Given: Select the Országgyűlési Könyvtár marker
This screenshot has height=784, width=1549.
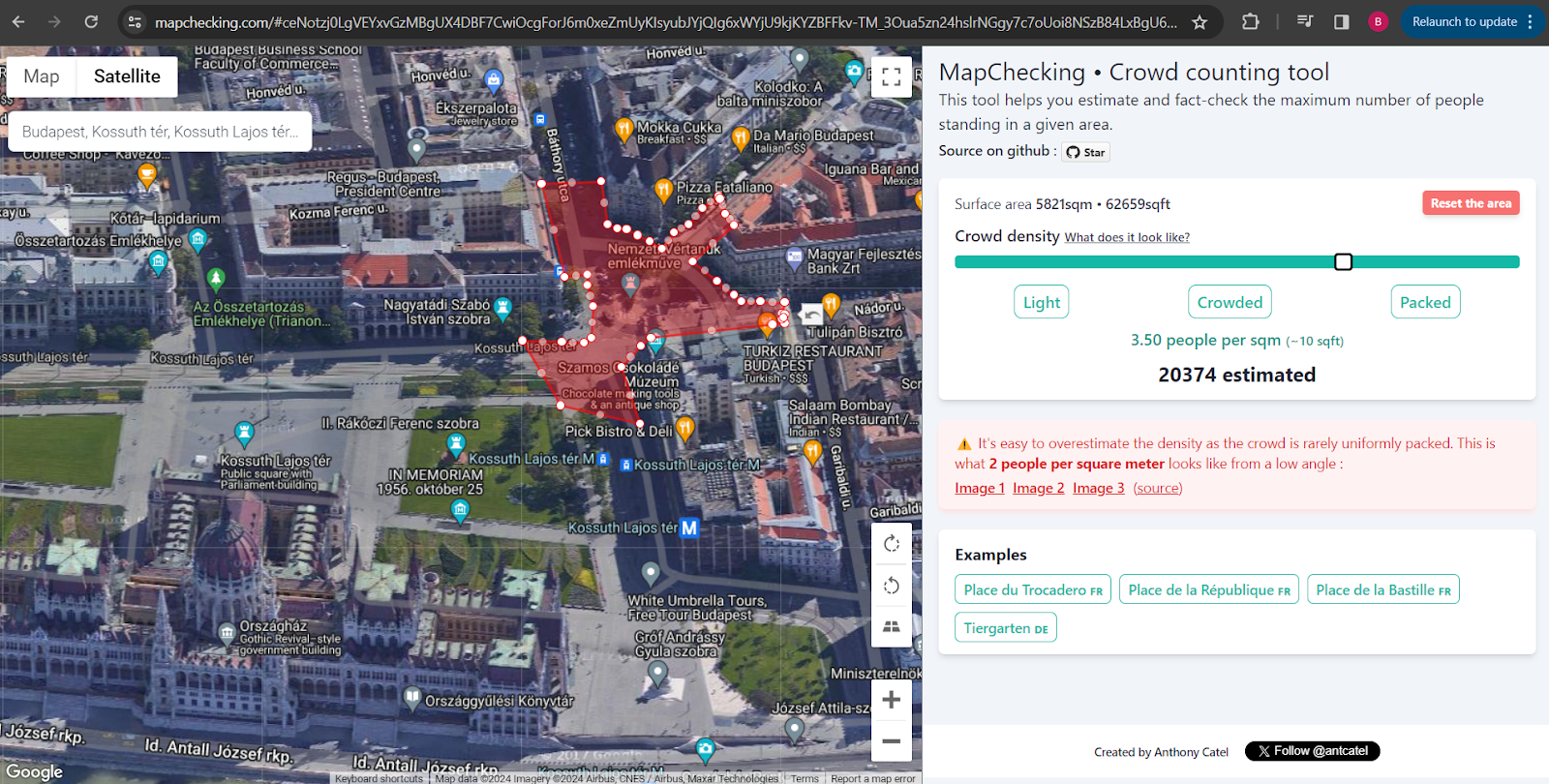Looking at the screenshot, I should (412, 697).
